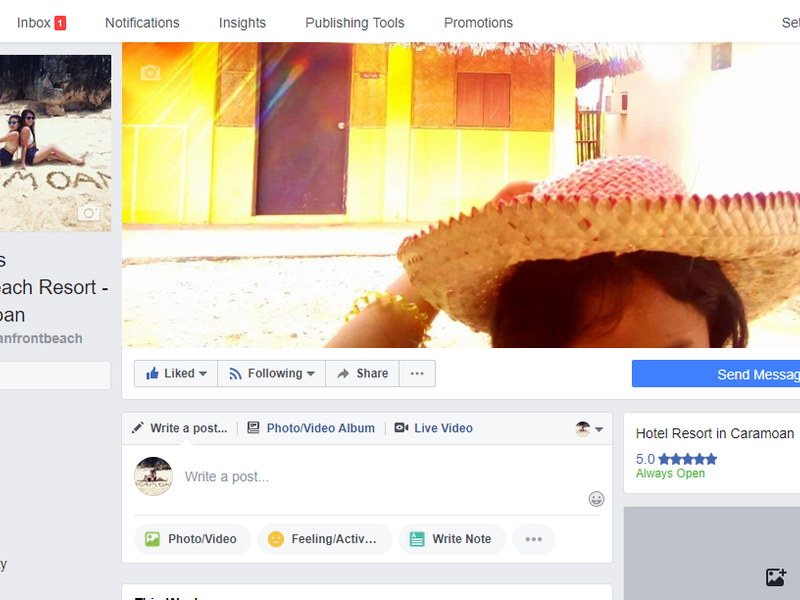Click the Share button
The image size is (800, 600).
pyautogui.click(x=362, y=373)
